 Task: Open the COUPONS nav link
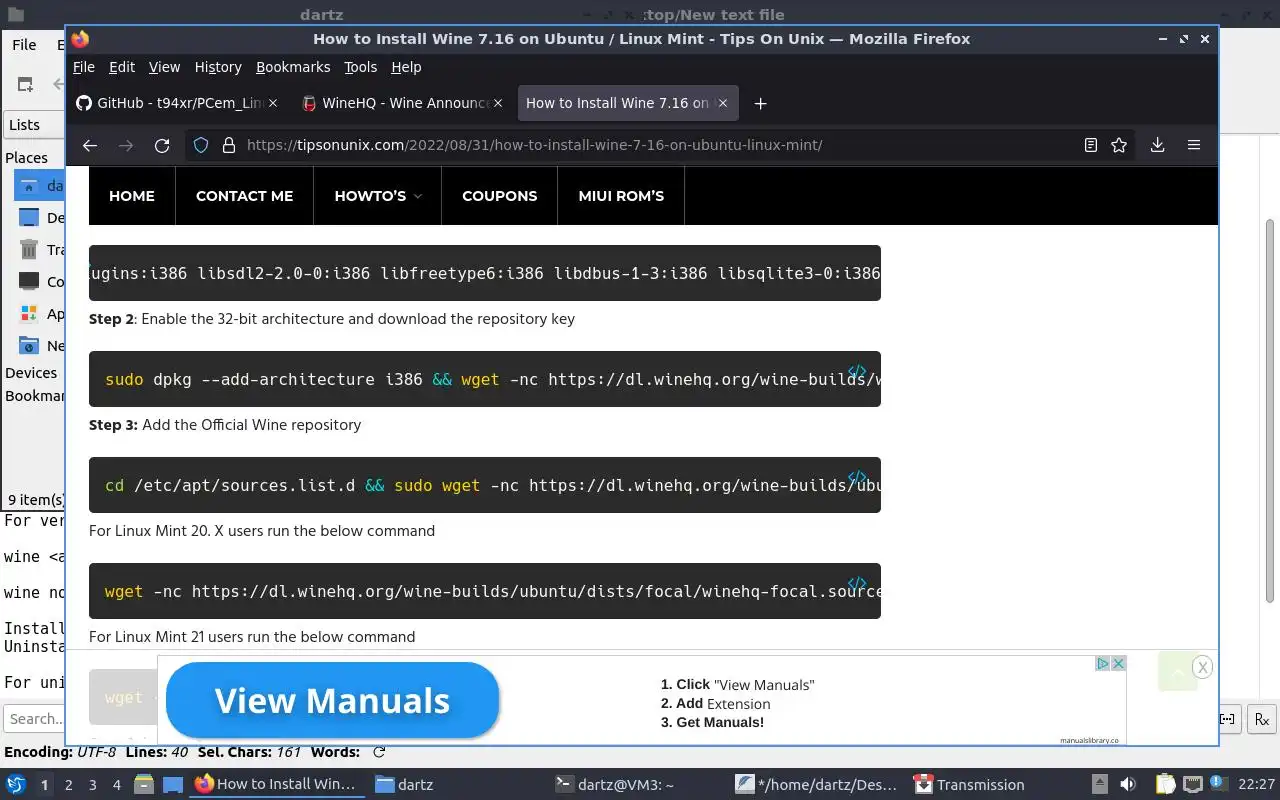tap(500, 196)
